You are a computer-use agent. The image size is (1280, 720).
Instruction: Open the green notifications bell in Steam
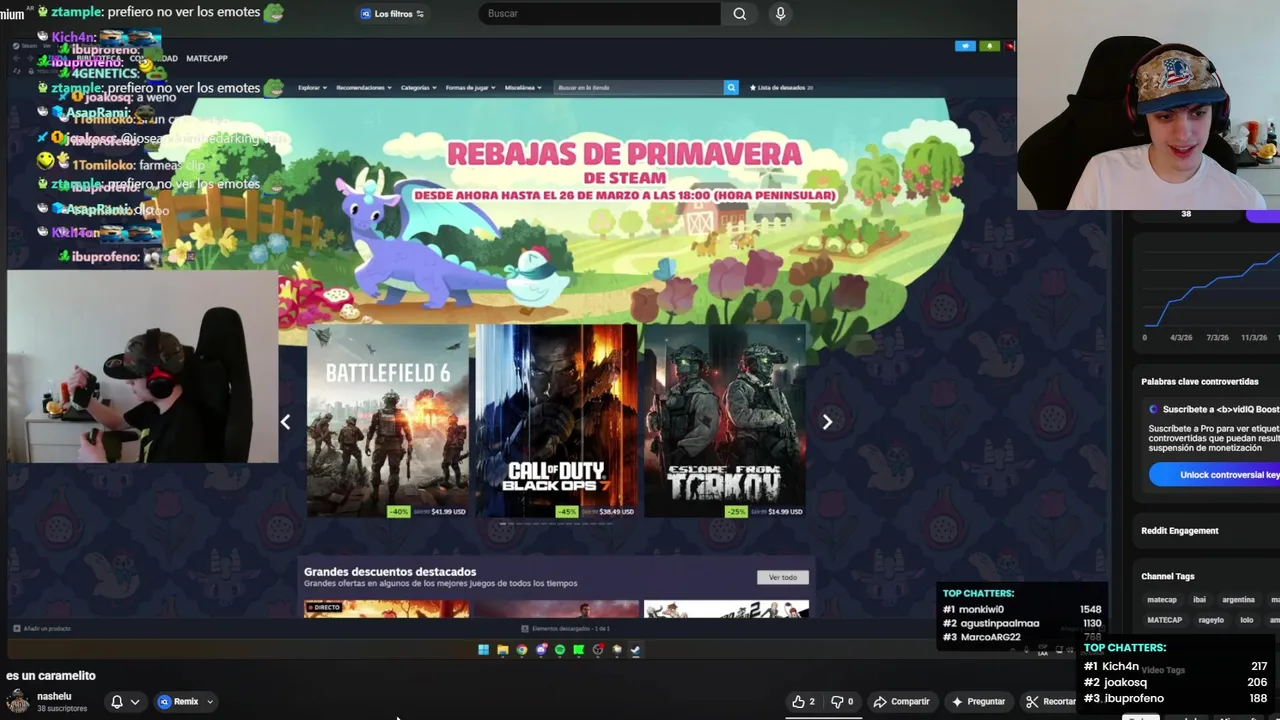[x=989, y=46]
